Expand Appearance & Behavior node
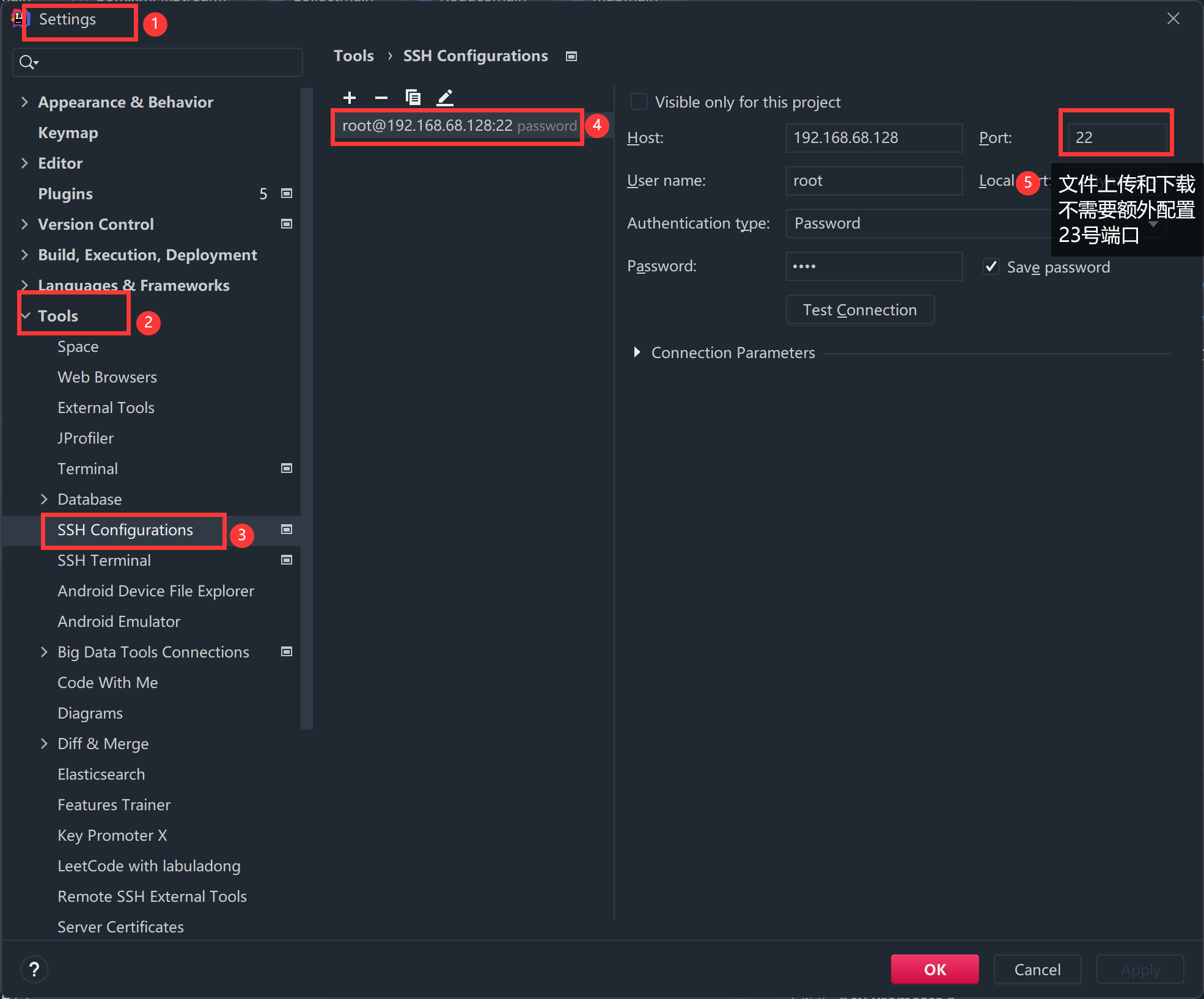 (24, 102)
